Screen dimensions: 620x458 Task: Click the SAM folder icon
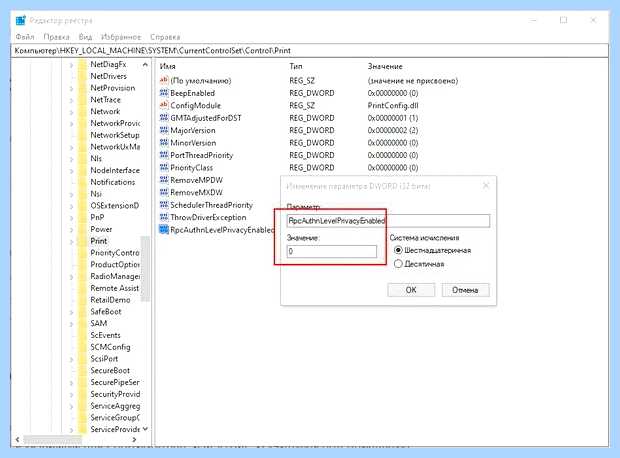click(x=82, y=324)
